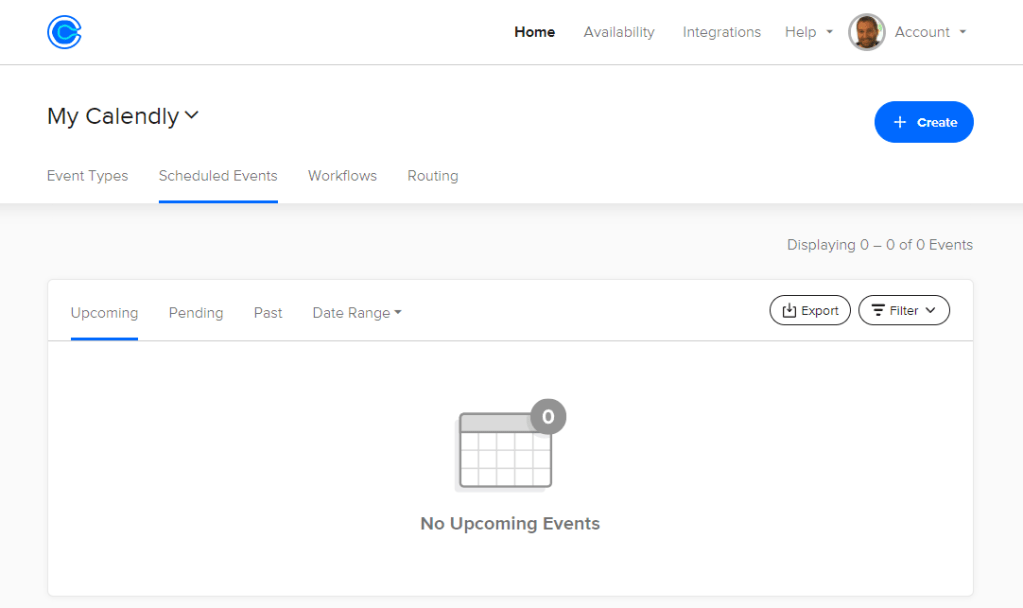Open the user profile avatar
Viewport: 1023px width, 608px height.
point(866,32)
